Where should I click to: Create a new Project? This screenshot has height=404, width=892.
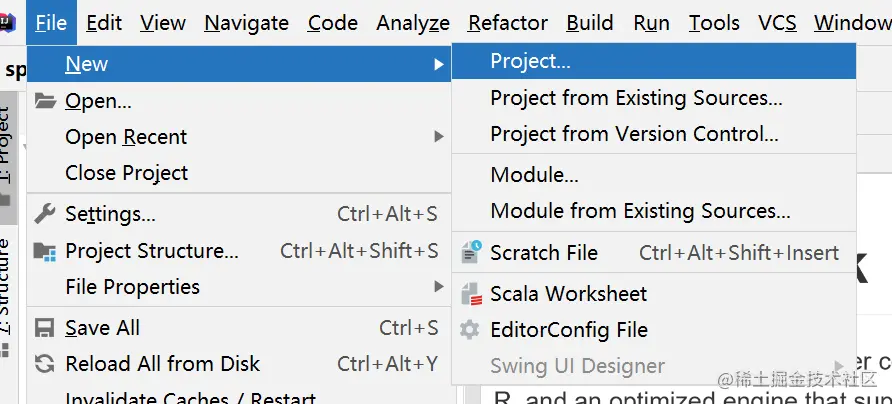tap(530, 61)
